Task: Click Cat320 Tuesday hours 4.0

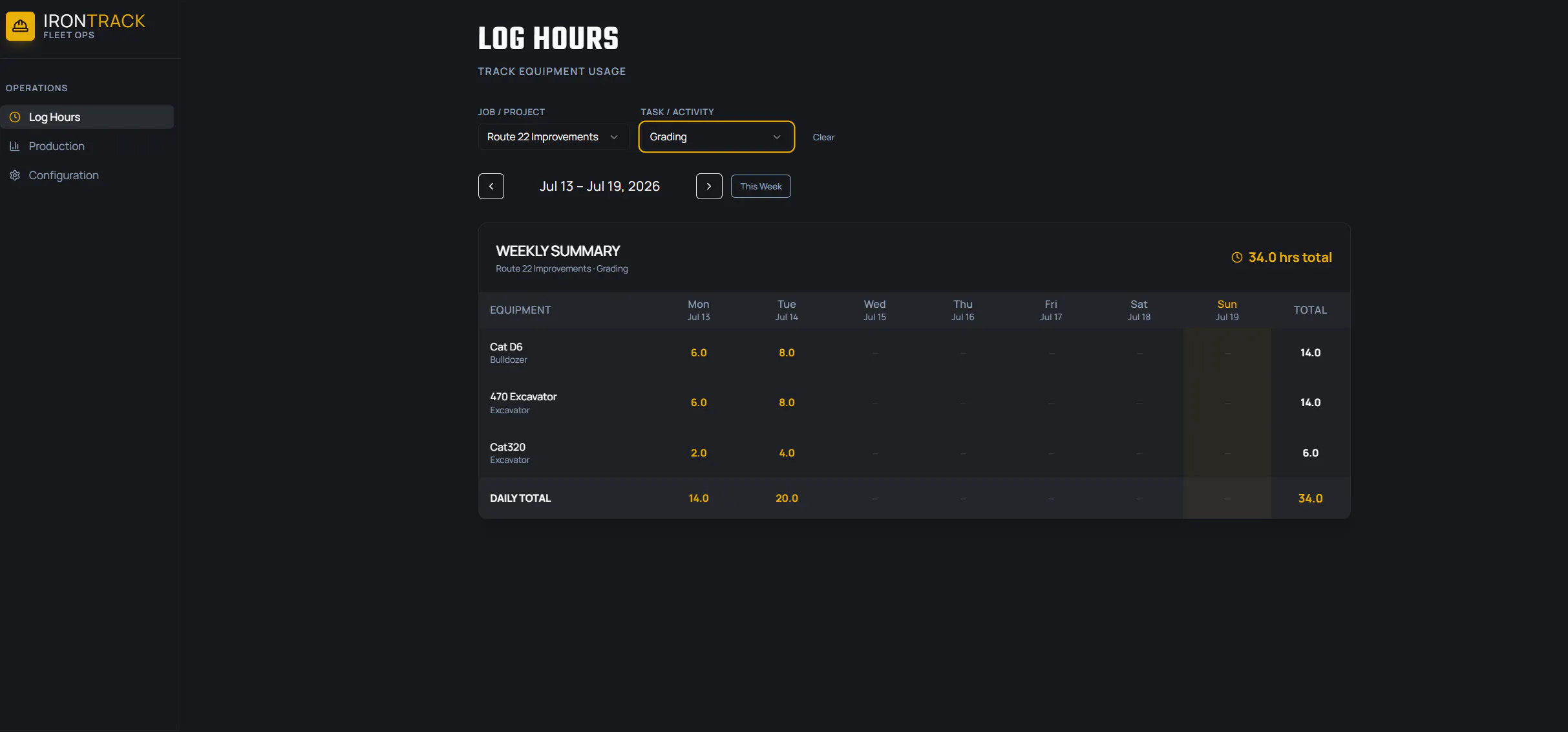Action: pyautogui.click(x=787, y=453)
